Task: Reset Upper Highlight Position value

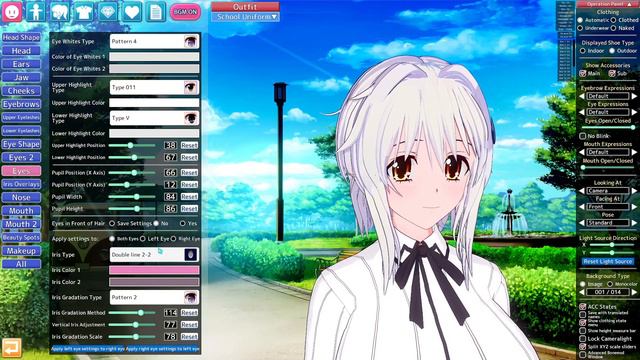Action: coord(189,145)
